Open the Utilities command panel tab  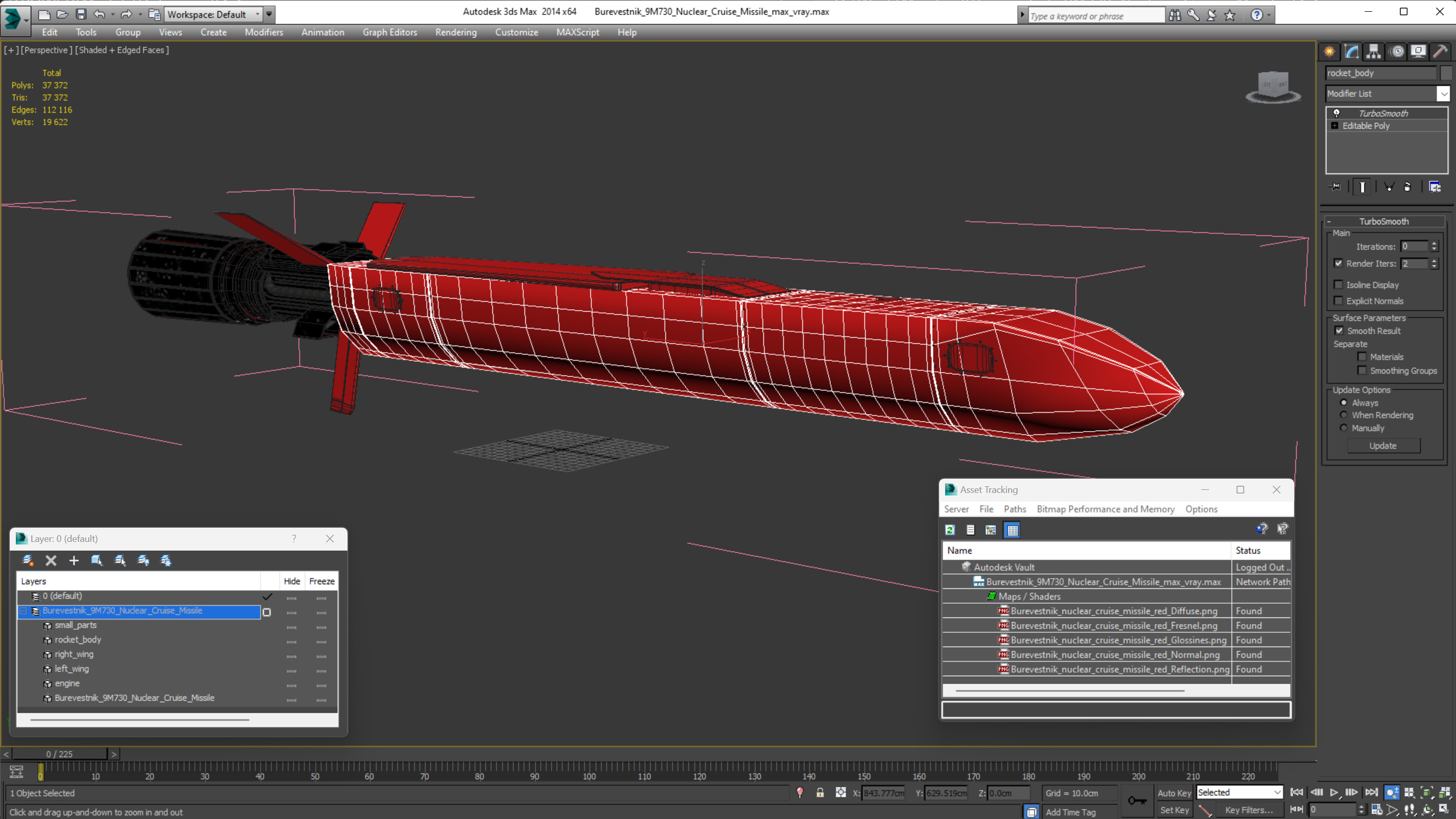[1440, 52]
